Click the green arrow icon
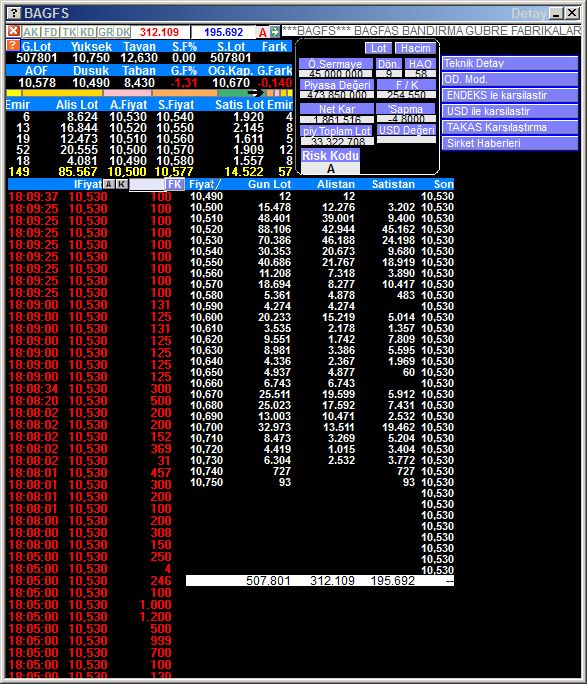587x684 pixels. (275, 32)
